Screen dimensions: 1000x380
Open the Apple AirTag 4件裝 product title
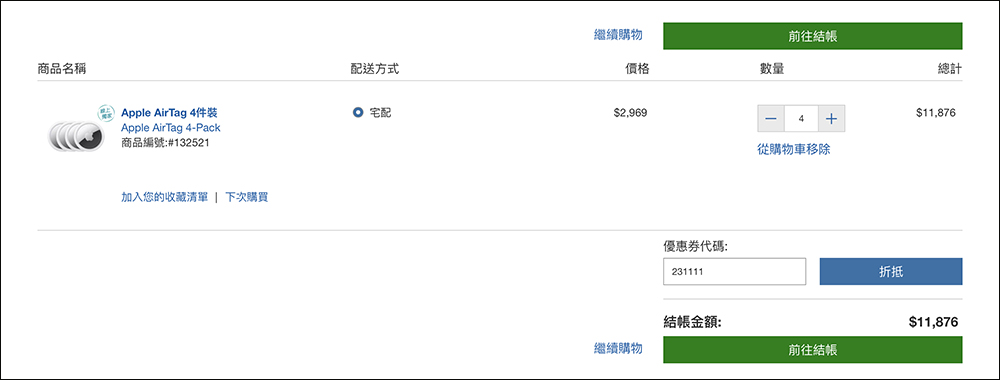[170, 113]
